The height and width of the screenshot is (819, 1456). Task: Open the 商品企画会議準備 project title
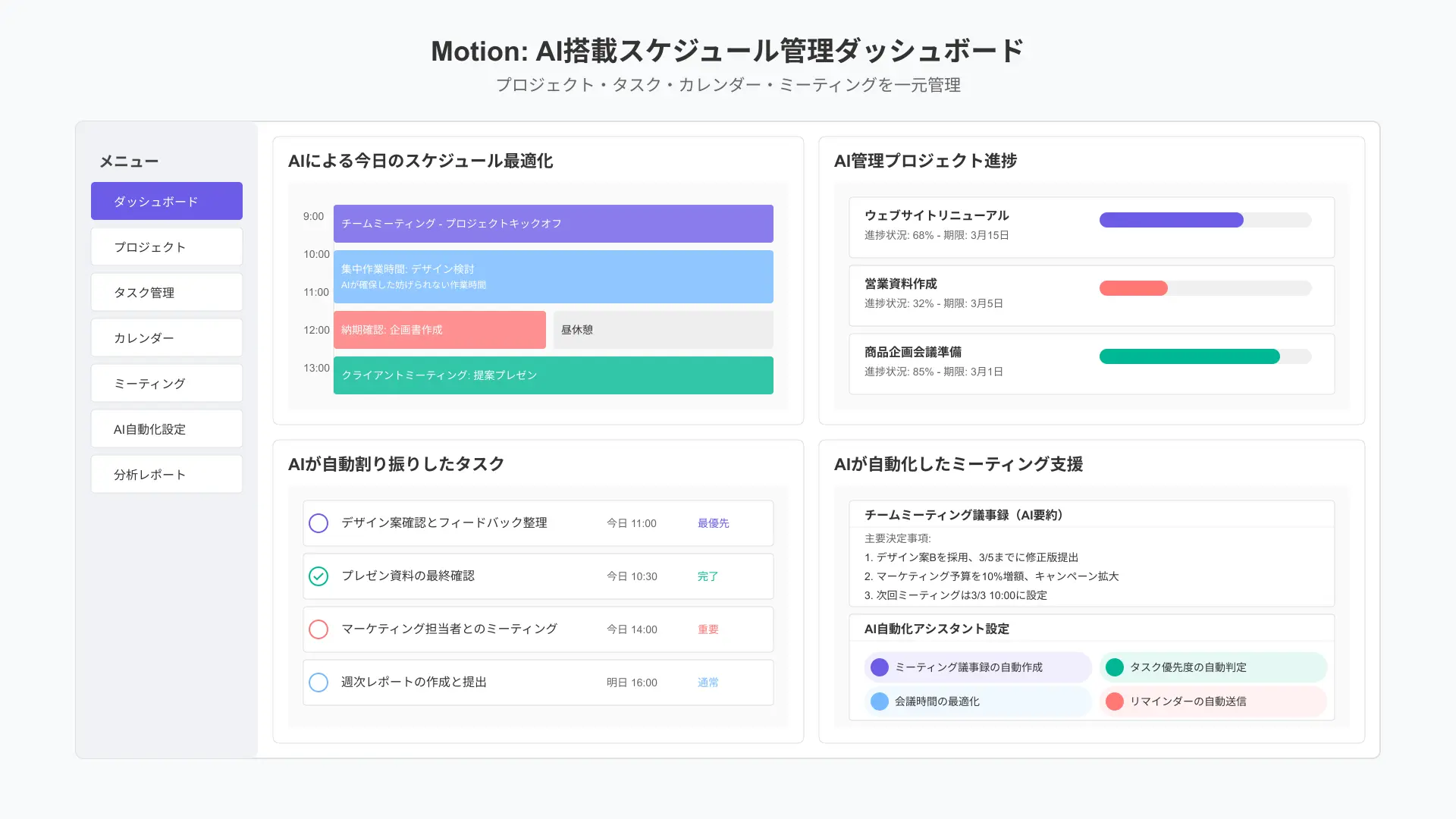point(913,352)
